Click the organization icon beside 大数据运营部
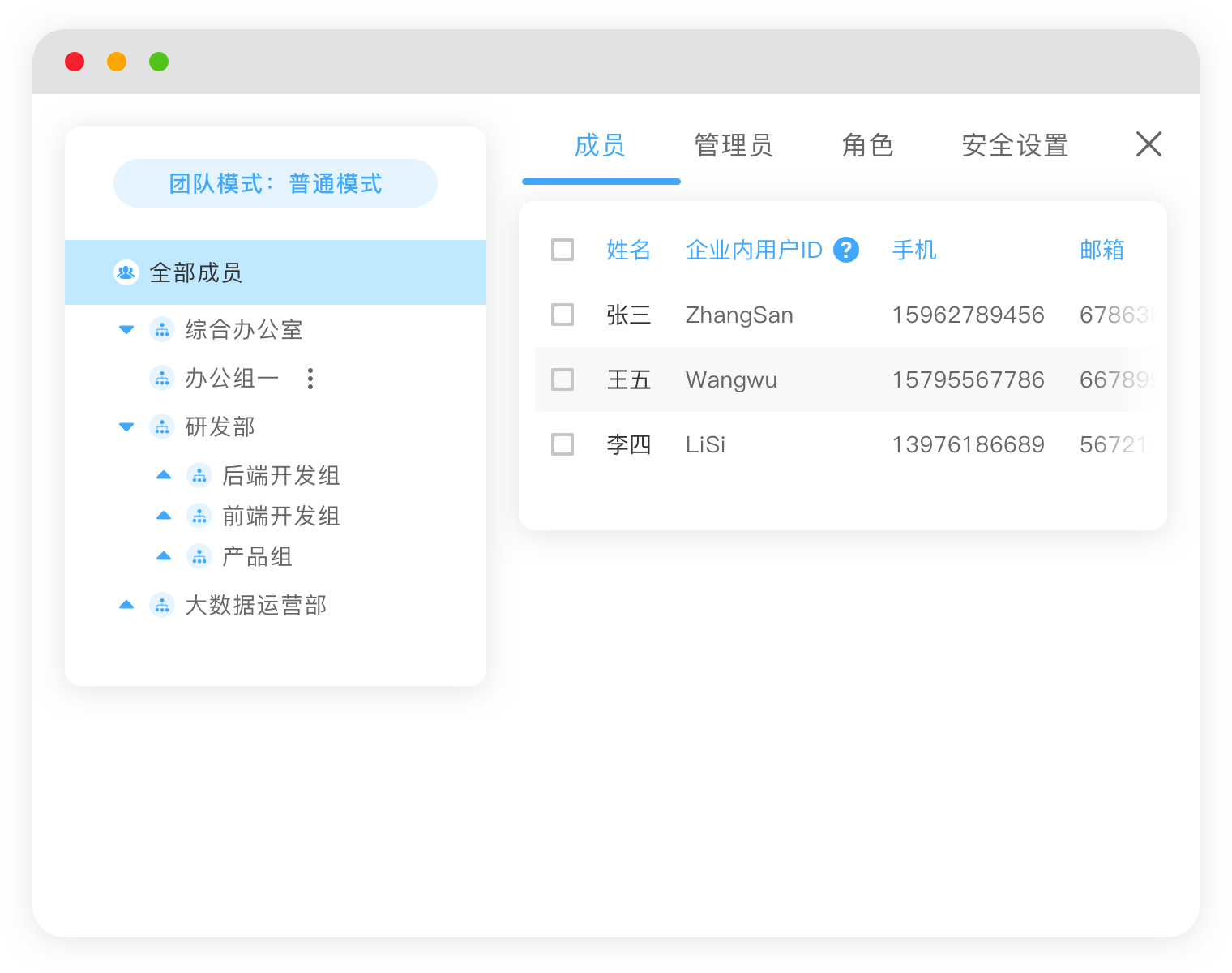The image size is (1232, 973). pyautogui.click(x=161, y=605)
